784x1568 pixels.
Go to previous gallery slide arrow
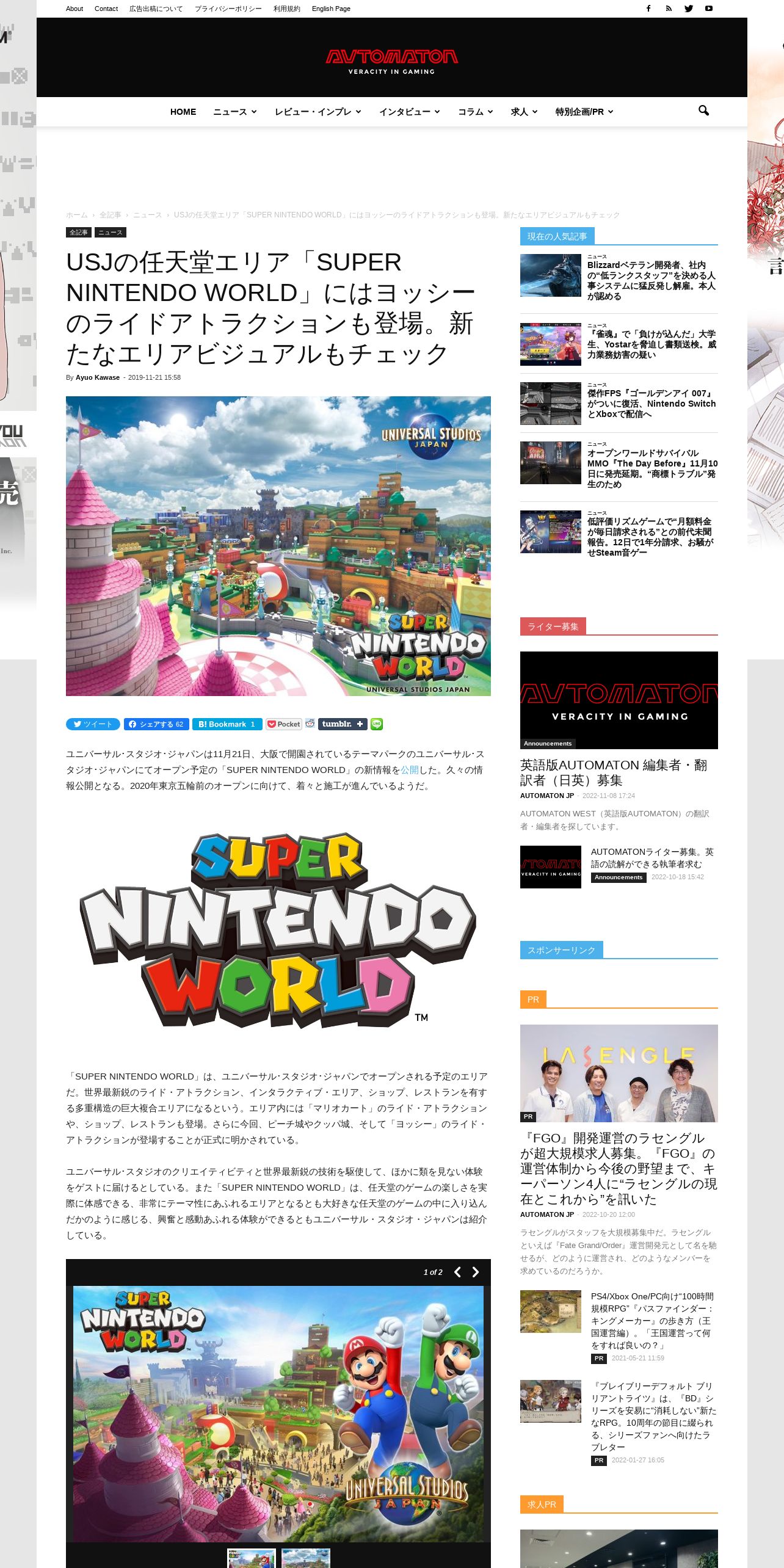[x=457, y=1272]
